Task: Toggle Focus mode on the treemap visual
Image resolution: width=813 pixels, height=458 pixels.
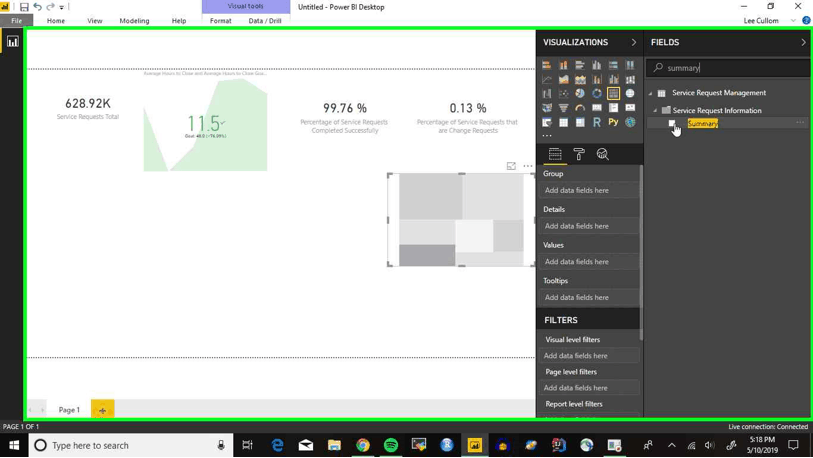Action: pyautogui.click(x=511, y=166)
